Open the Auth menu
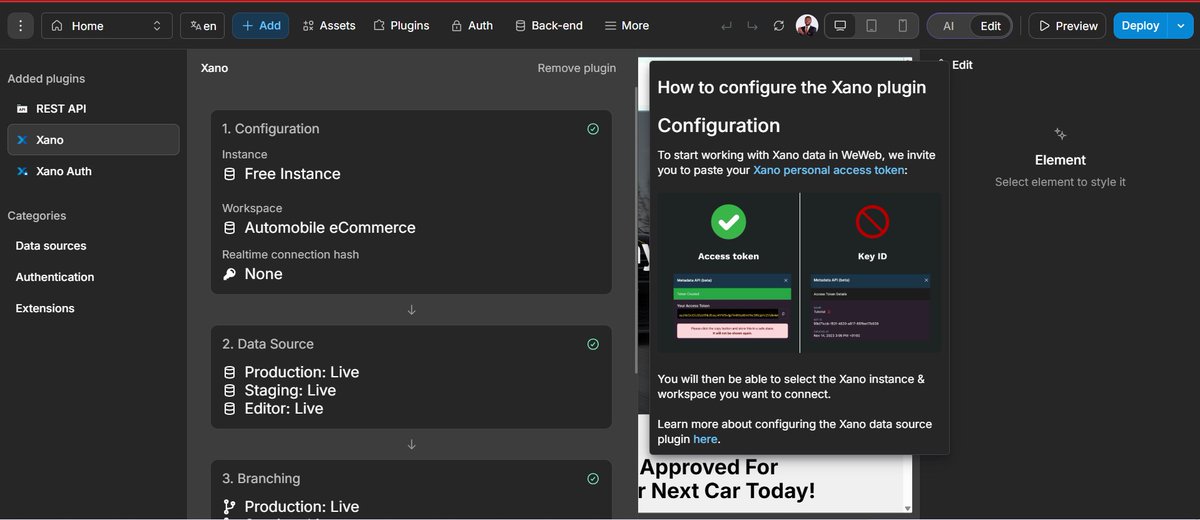Image resolution: width=1200 pixels, height=520 pixels. [x=472, y=26]
